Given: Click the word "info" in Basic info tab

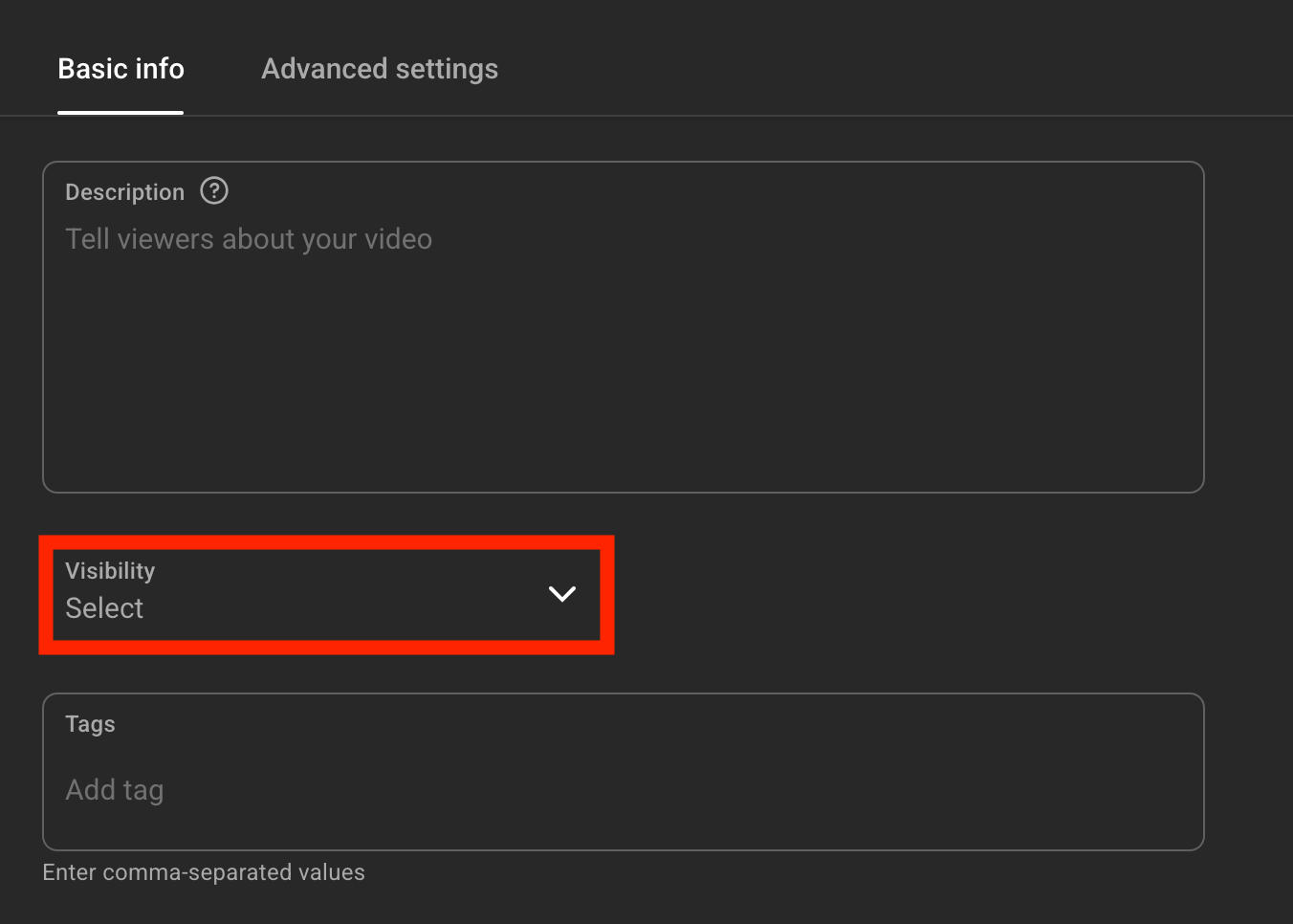Looking at the screenshot, I should point(160,69).
